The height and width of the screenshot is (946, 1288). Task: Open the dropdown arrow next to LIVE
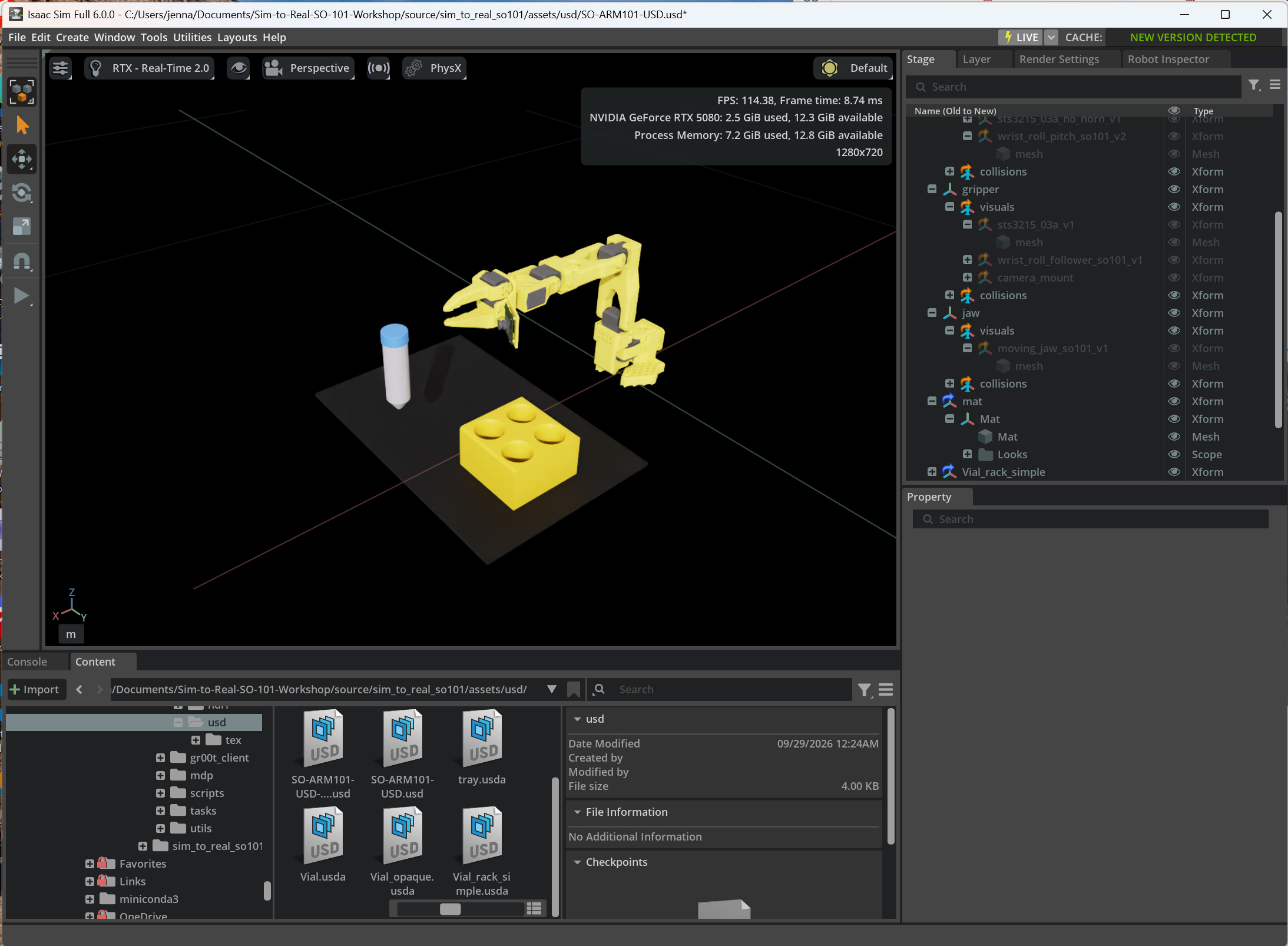pos(1051,37)
